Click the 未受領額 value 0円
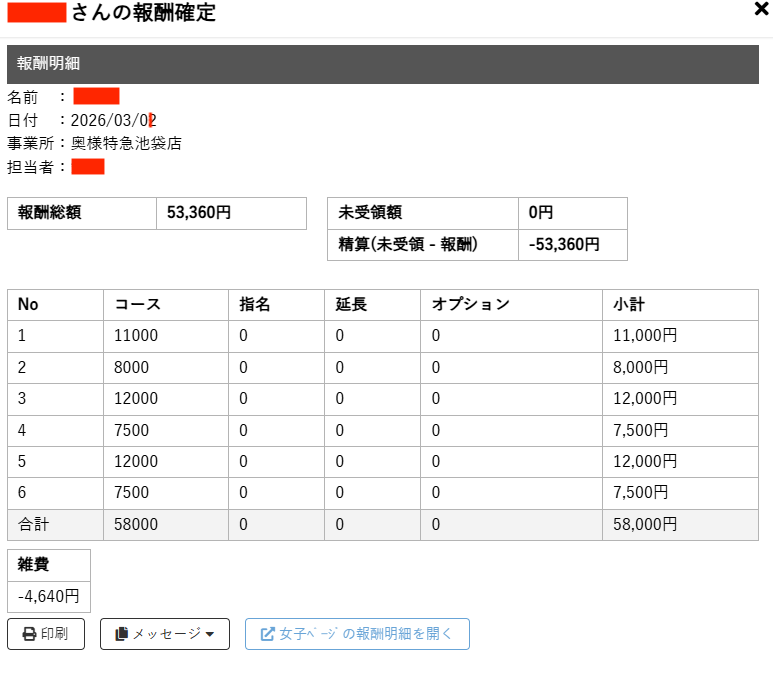This screenshot has width=773, height=689. (541, 213)
